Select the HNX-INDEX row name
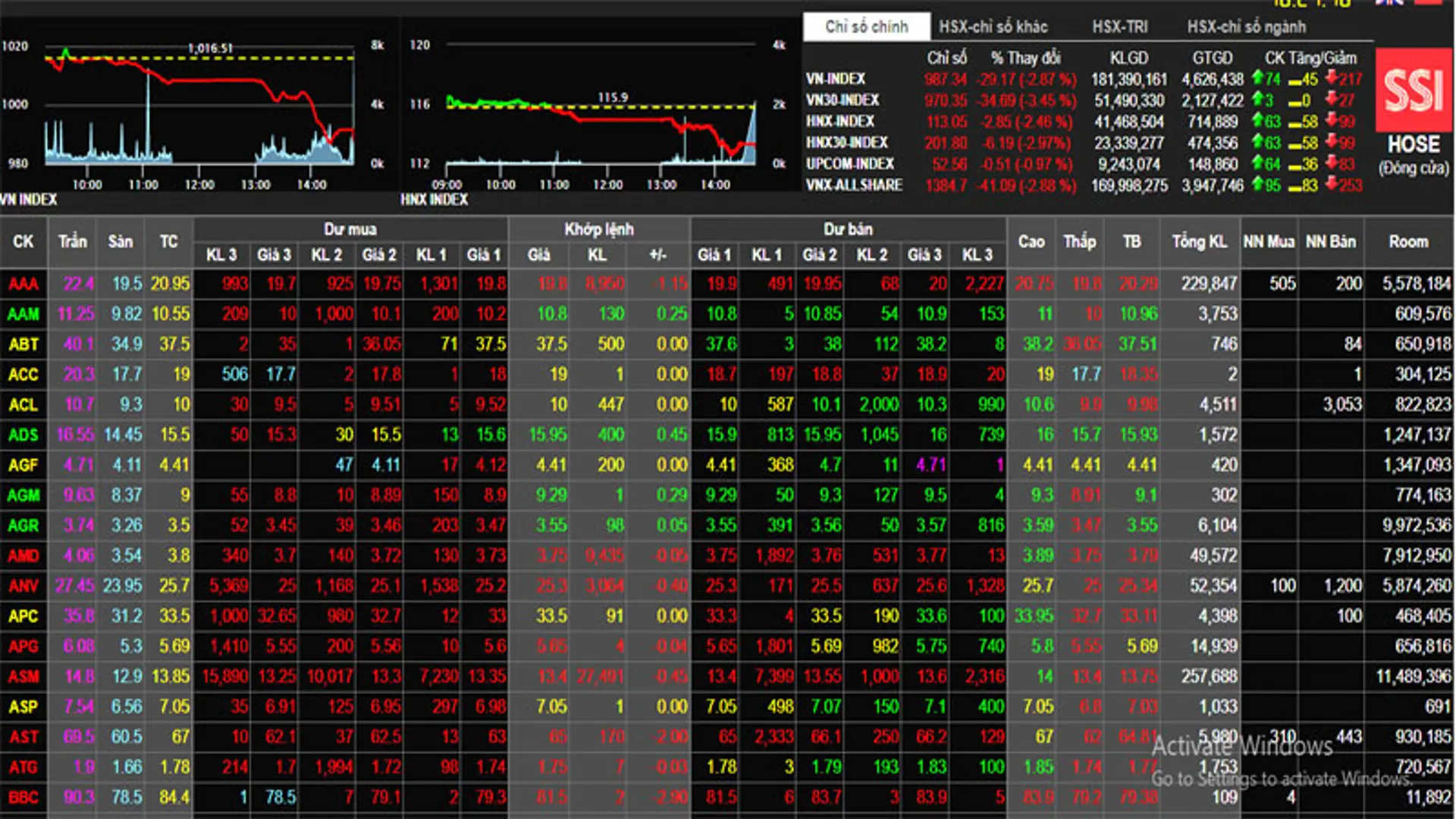The width and height of the screenshot is (1456, 819). [x=840, y=121]
